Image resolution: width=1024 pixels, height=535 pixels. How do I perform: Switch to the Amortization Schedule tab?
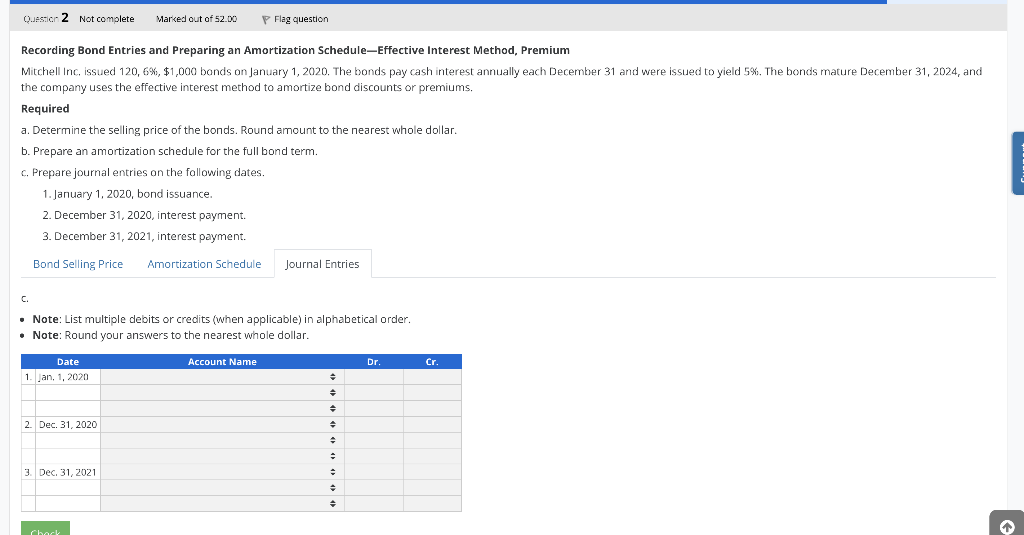[204, 264]
